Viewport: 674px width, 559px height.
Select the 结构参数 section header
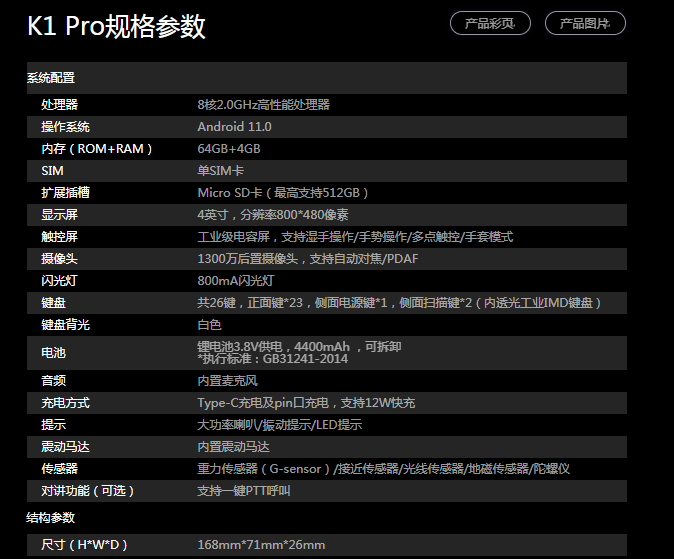[x=50, y=517]
